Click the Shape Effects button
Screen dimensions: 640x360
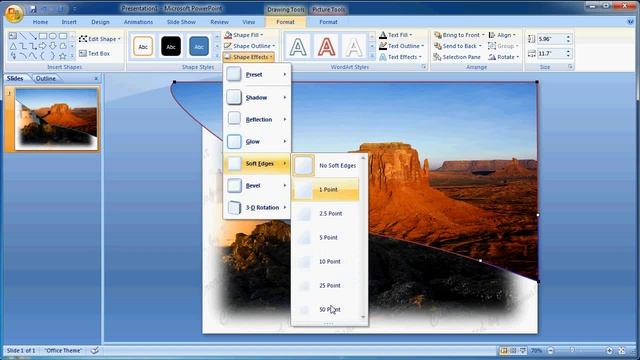249,57
